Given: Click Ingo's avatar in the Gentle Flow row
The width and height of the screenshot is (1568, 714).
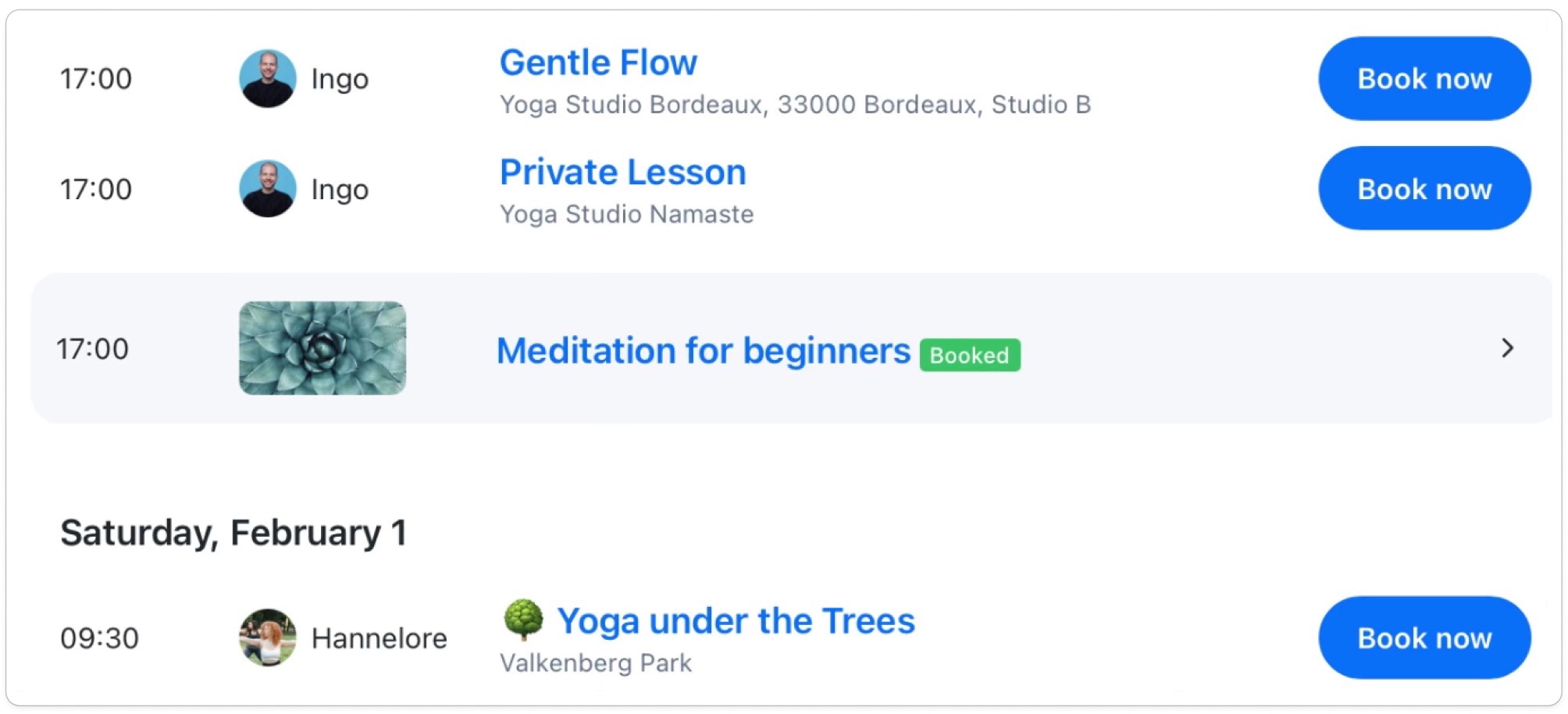Looking at the screenshot, I should tap(267, 79).
